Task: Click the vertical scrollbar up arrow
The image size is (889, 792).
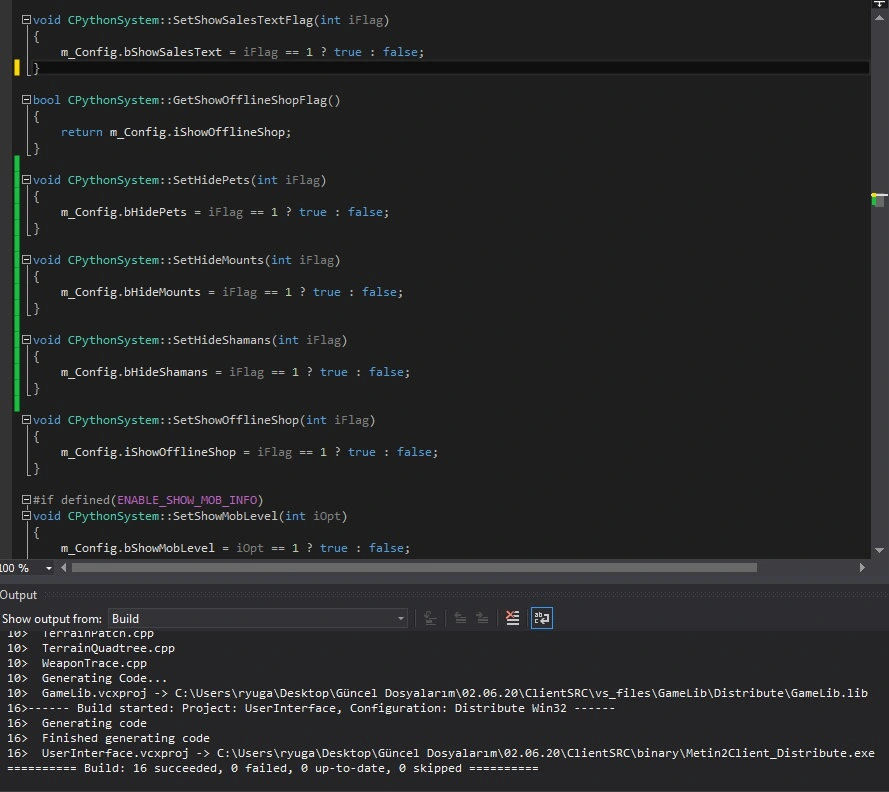Action: point(879,18)
